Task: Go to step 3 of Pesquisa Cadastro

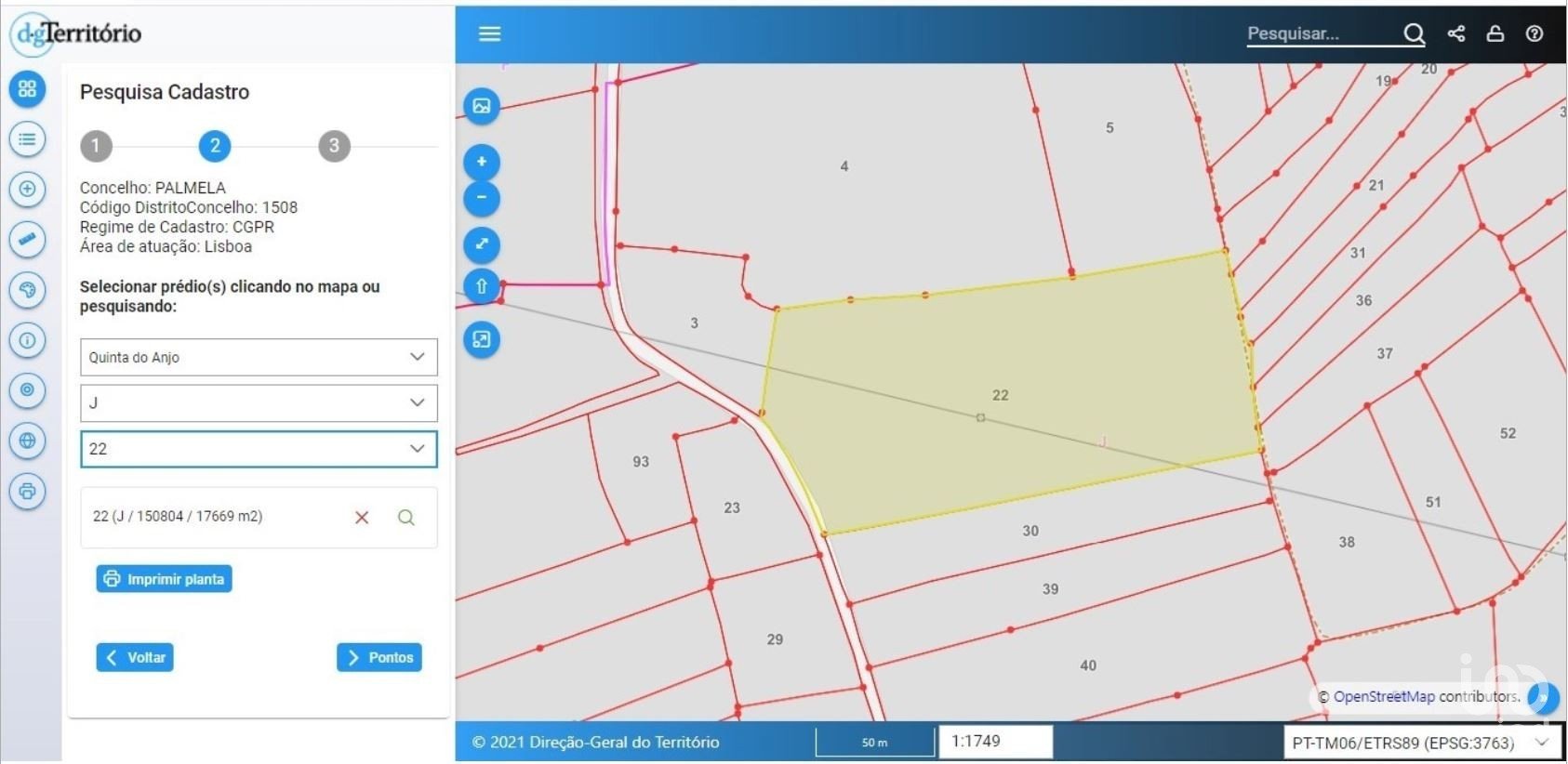Action: [x=334, y=146]
